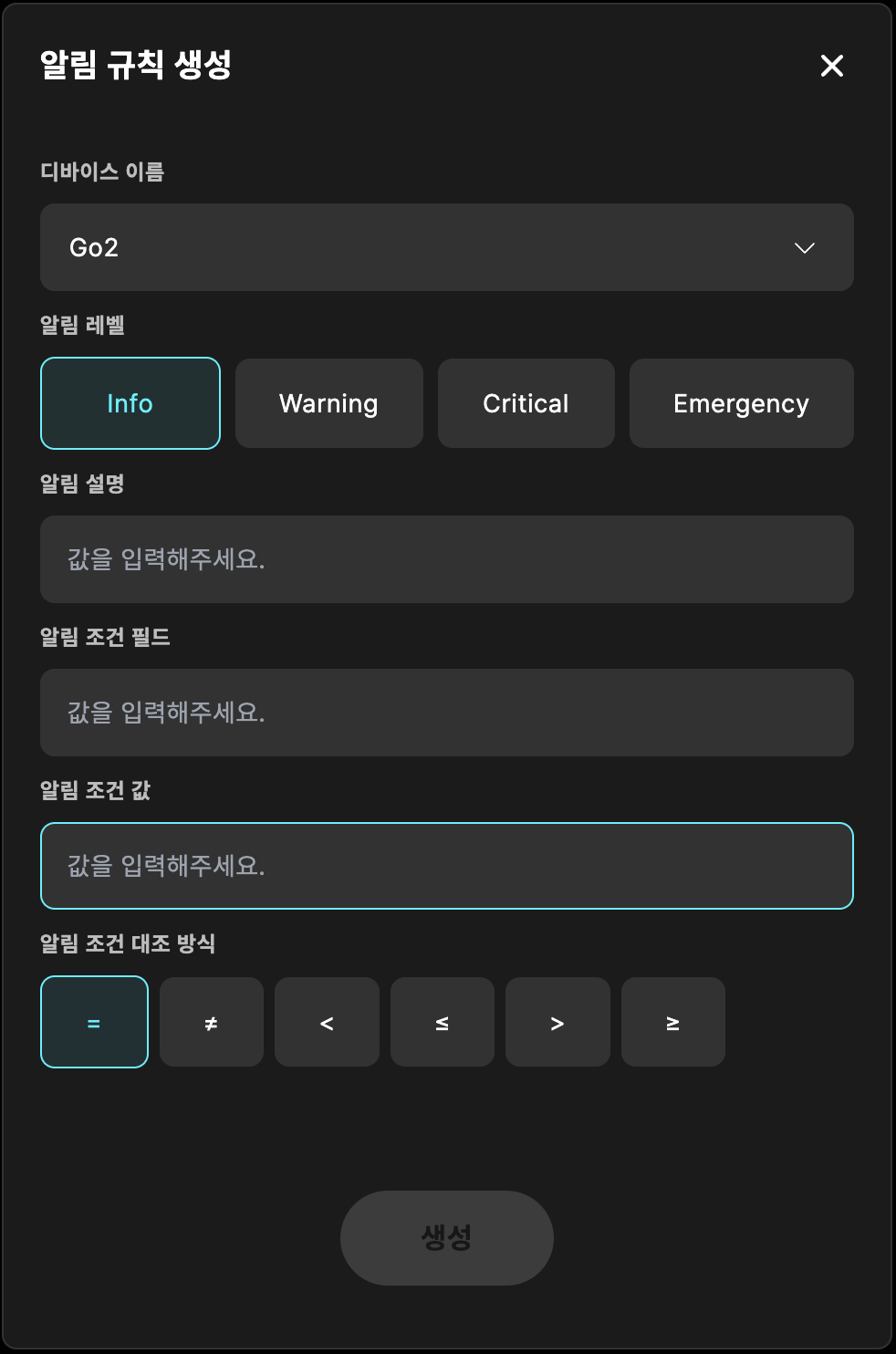Click the 알림 규칙 생성 title

[x=135, y=66]
